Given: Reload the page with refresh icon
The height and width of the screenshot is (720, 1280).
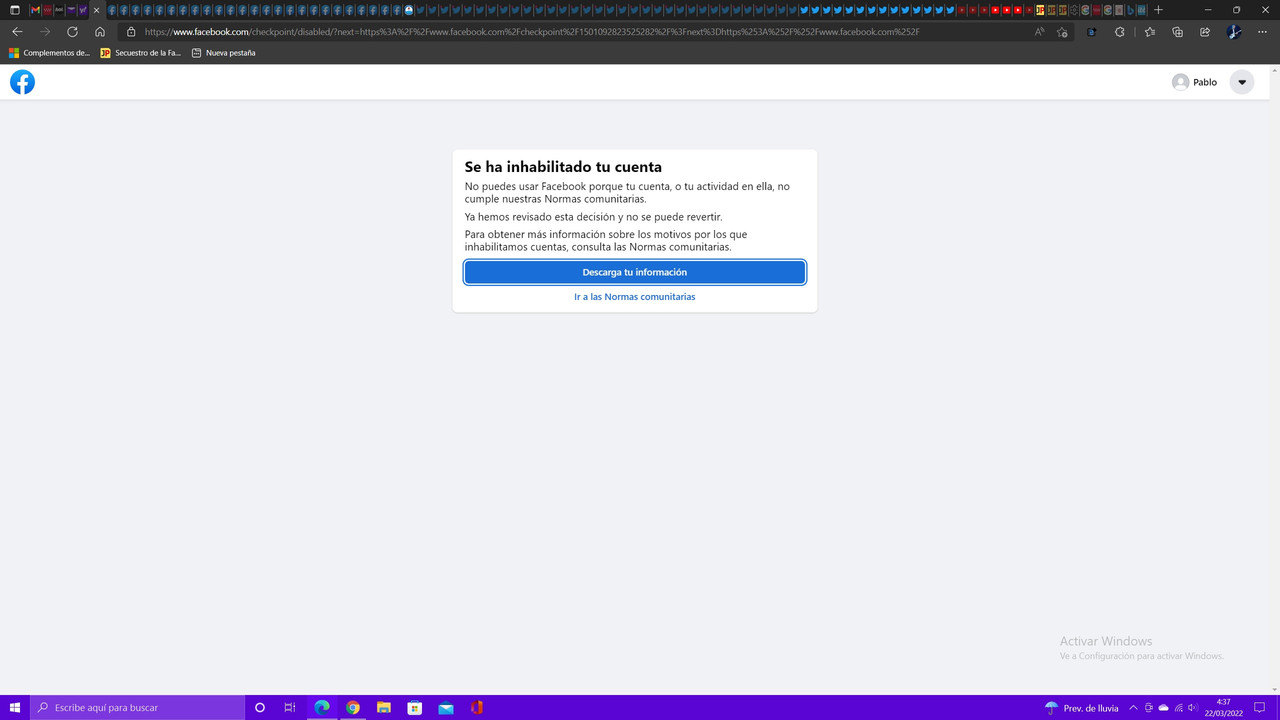Looking at the screenshot, I should 72,32.
